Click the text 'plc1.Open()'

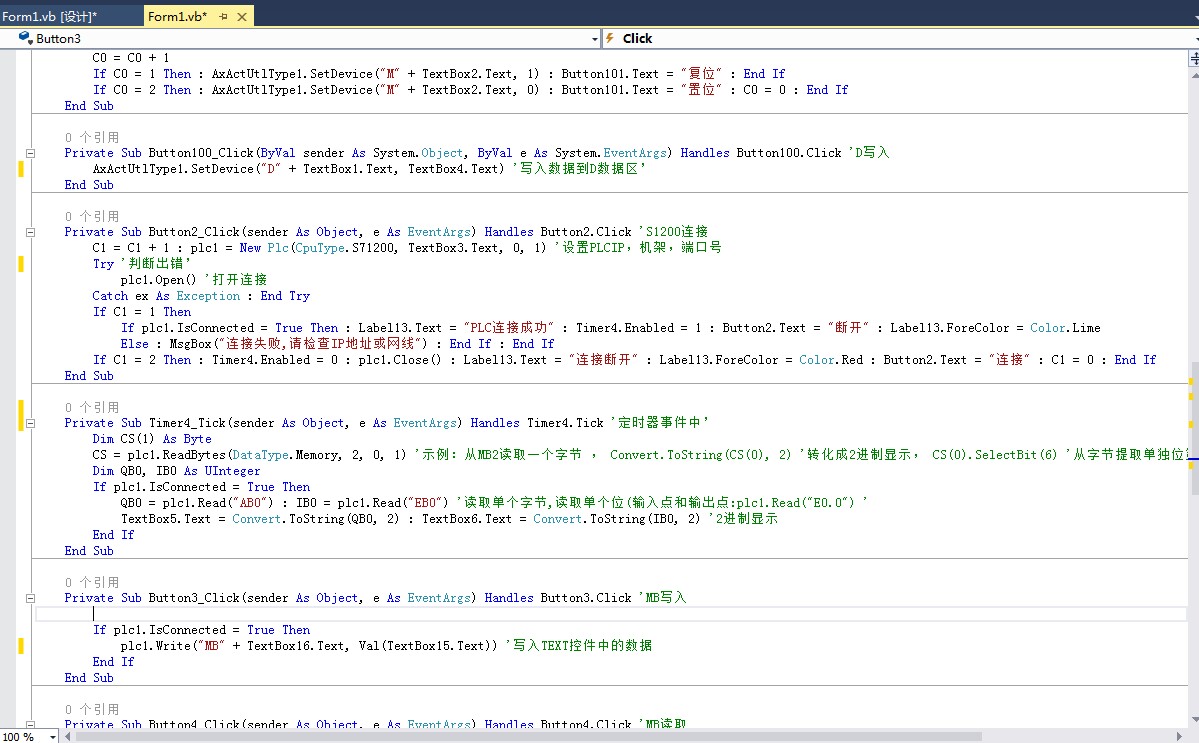(158, 280)
